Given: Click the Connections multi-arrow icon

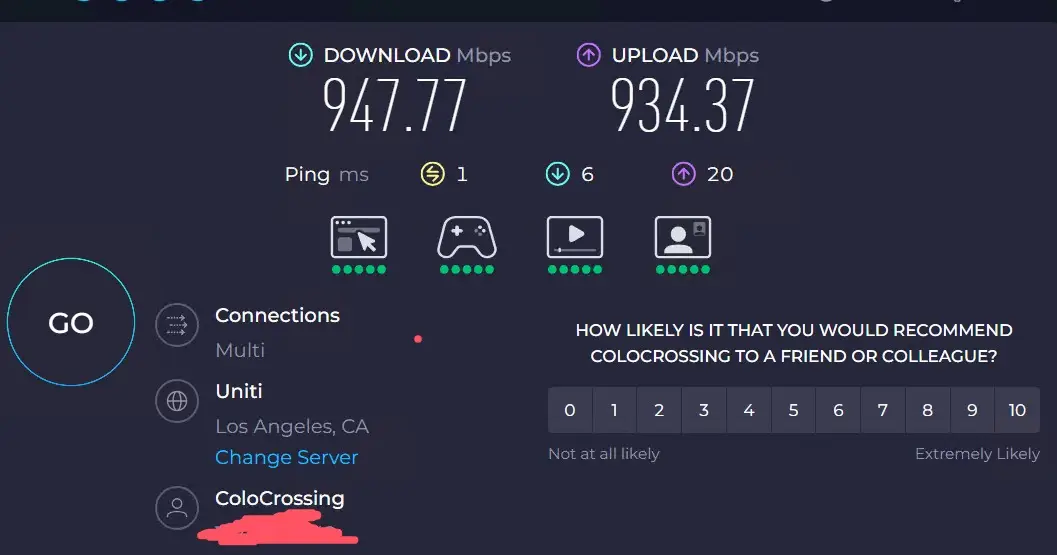Looking at the screenshot, I should pos(177,324).
